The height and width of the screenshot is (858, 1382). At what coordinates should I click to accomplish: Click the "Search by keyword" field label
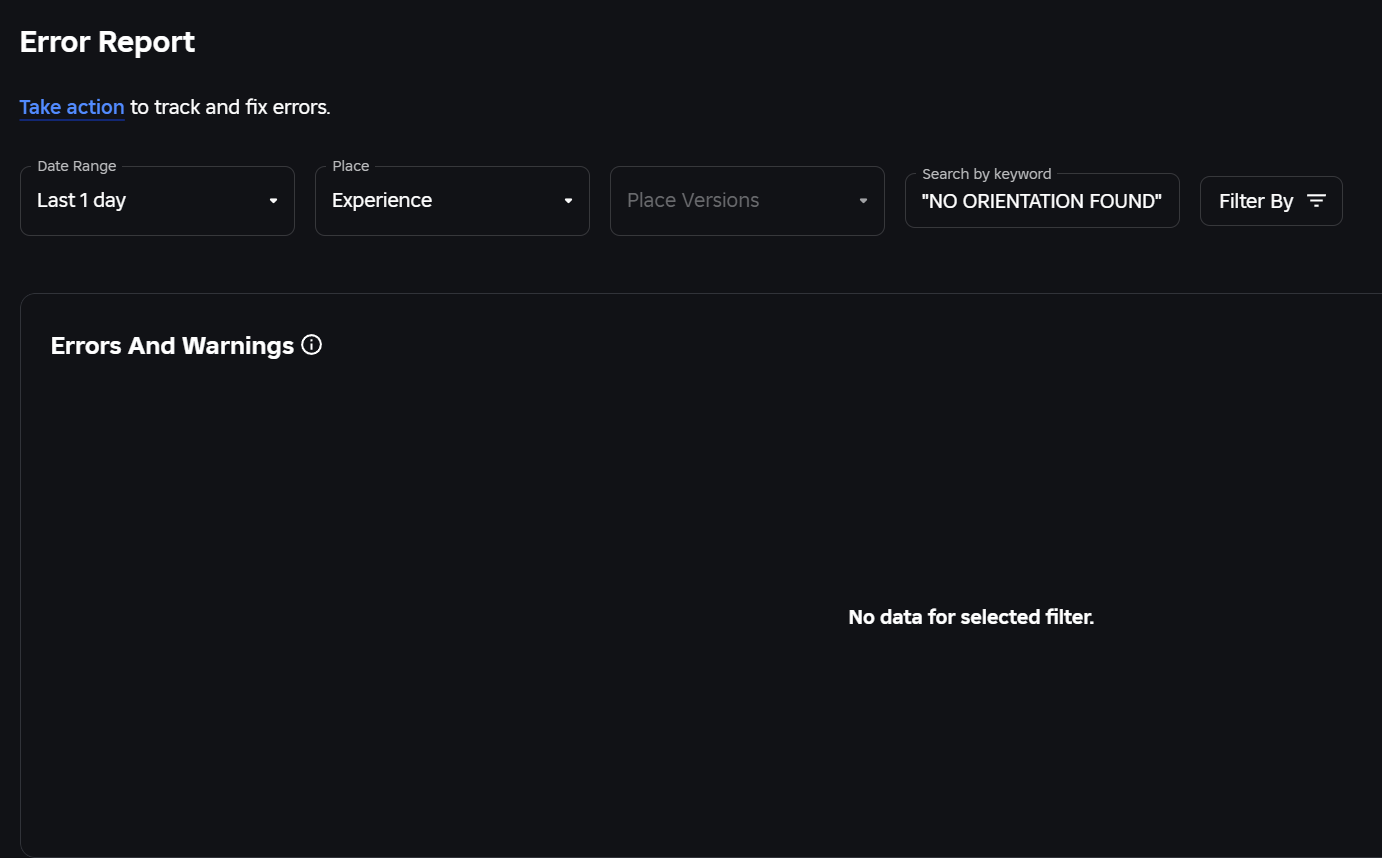[x=986, y=174]
